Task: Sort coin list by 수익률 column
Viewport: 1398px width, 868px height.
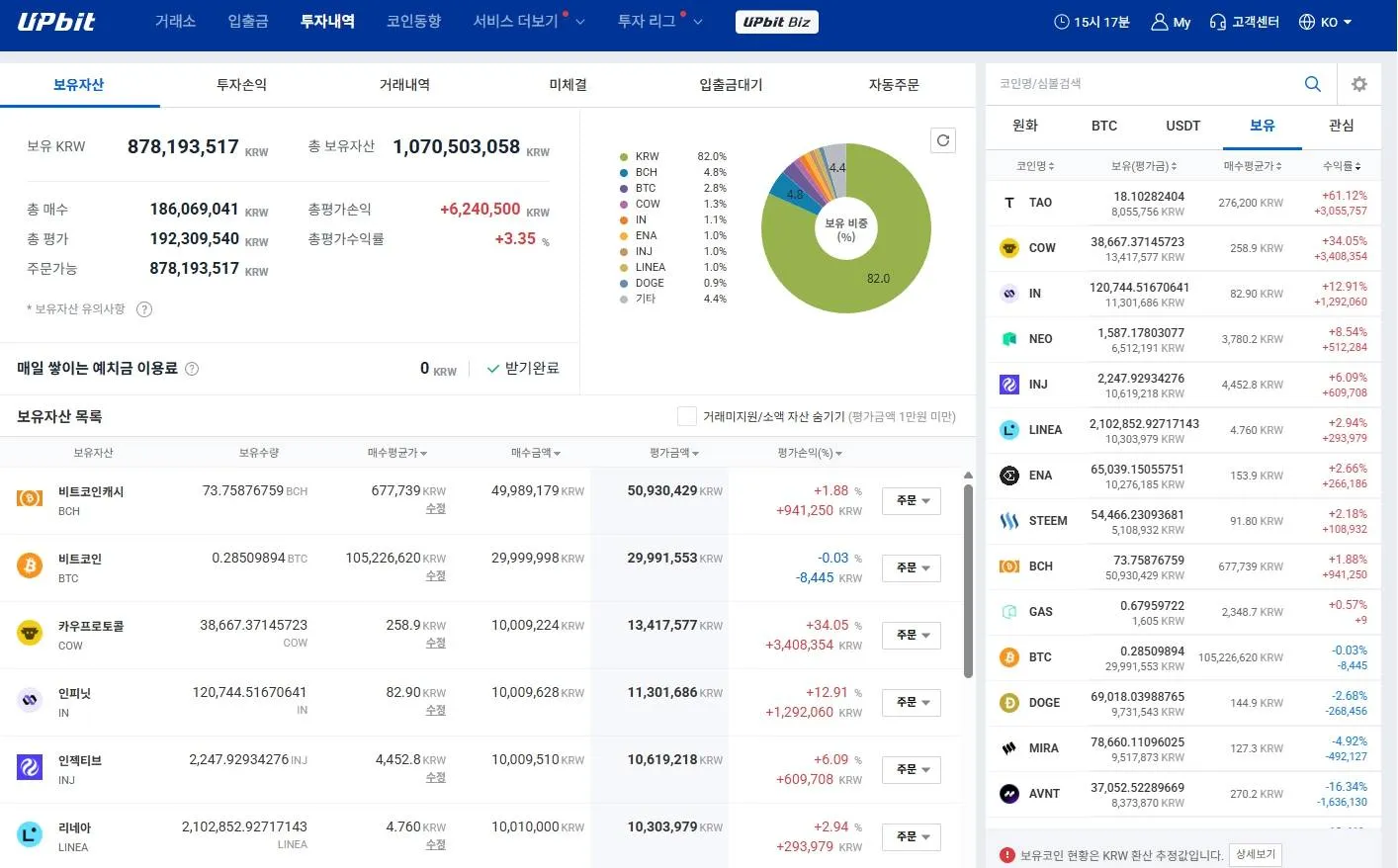Action: [1342, 166]
